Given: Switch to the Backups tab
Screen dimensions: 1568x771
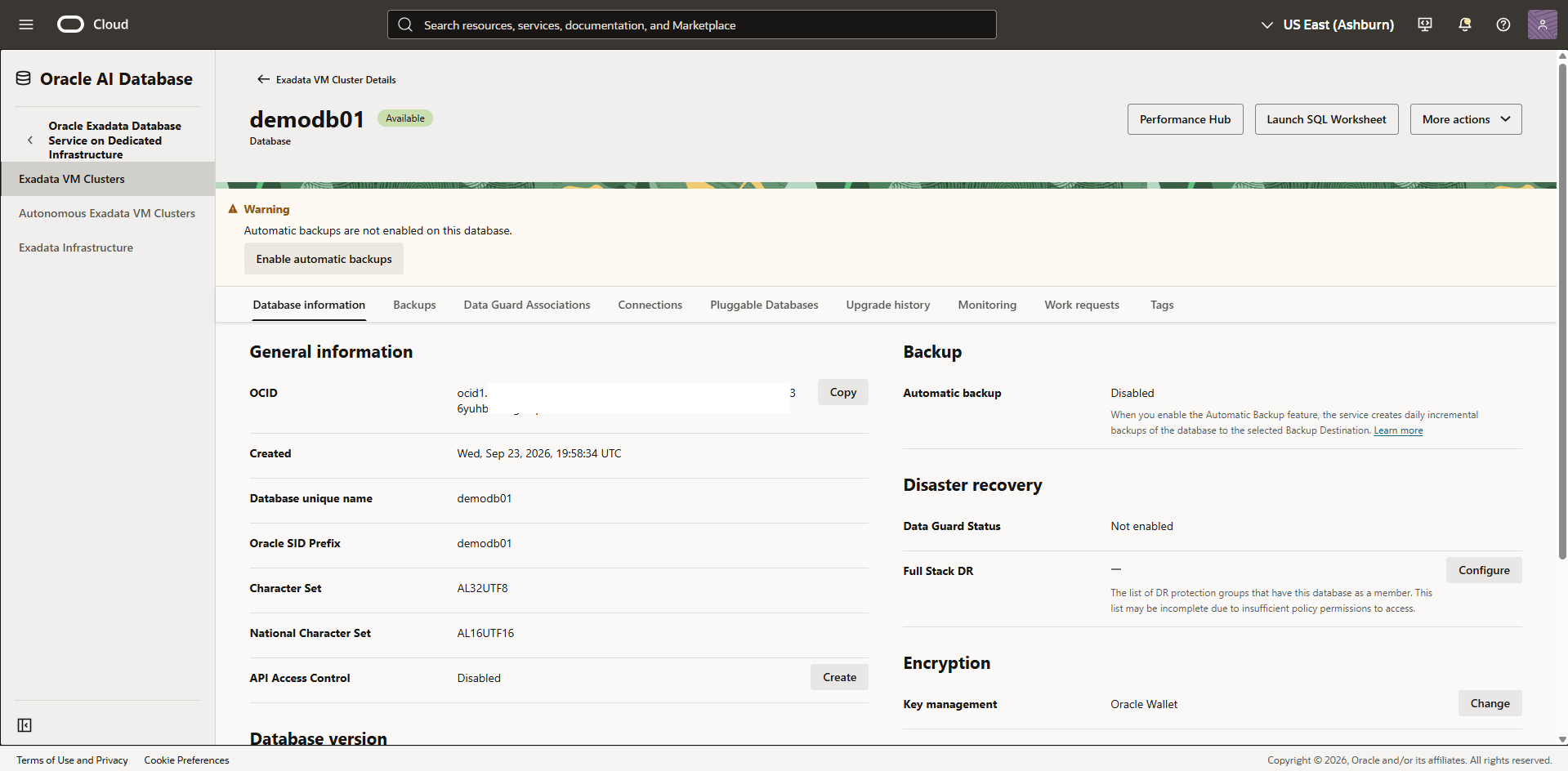Looking at the screenshot, I should click(x=414, y=305).
